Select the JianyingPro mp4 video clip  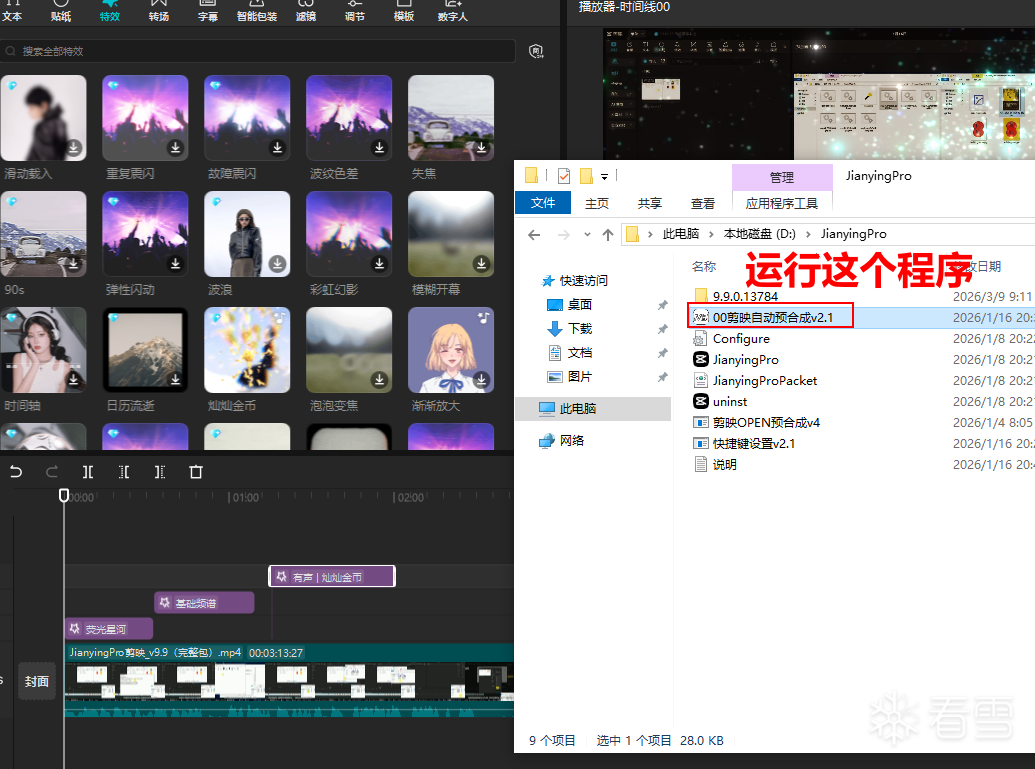click(289, 680)
